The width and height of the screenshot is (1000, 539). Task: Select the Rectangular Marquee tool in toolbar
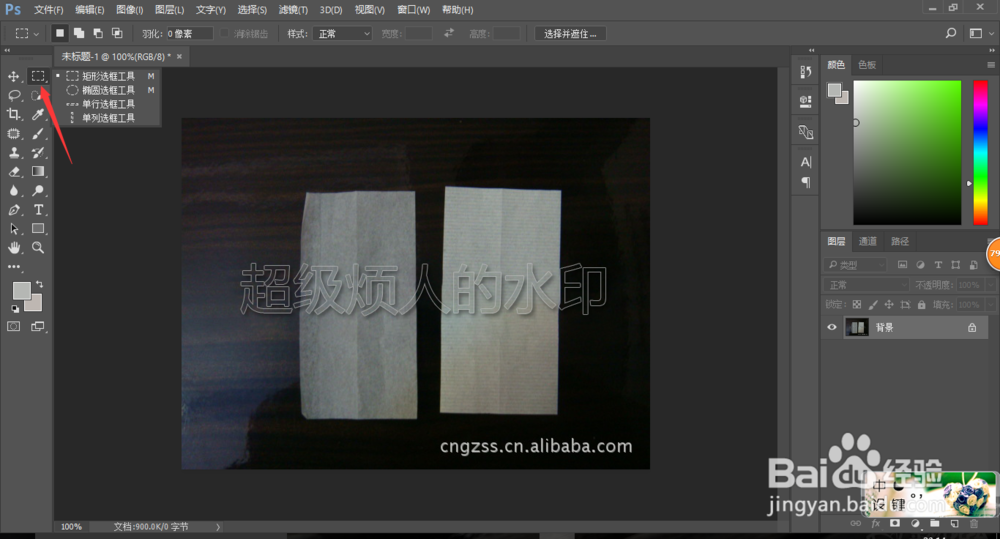(38, 77)
